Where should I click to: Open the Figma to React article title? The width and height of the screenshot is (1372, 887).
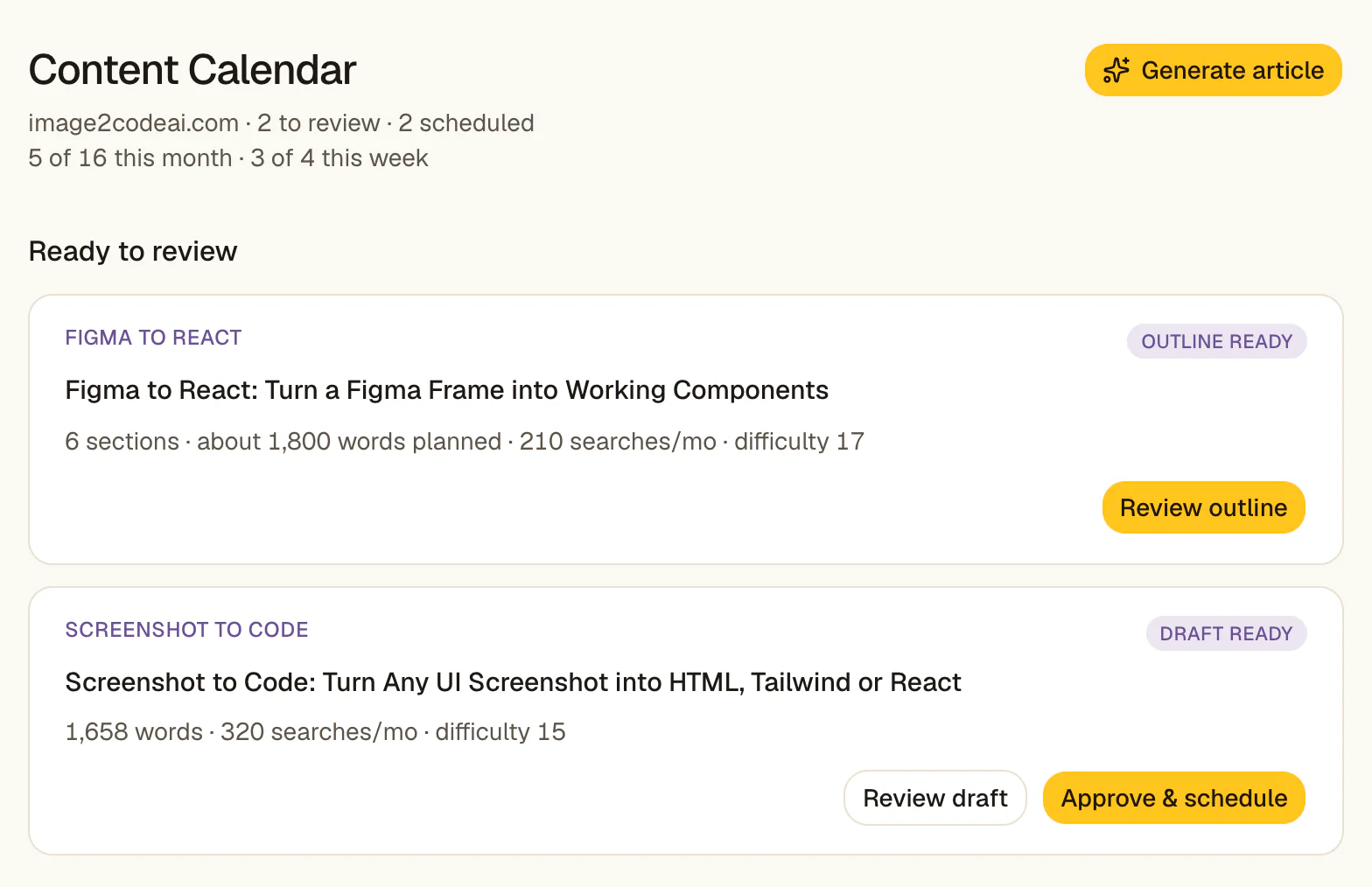coord(446,390)
